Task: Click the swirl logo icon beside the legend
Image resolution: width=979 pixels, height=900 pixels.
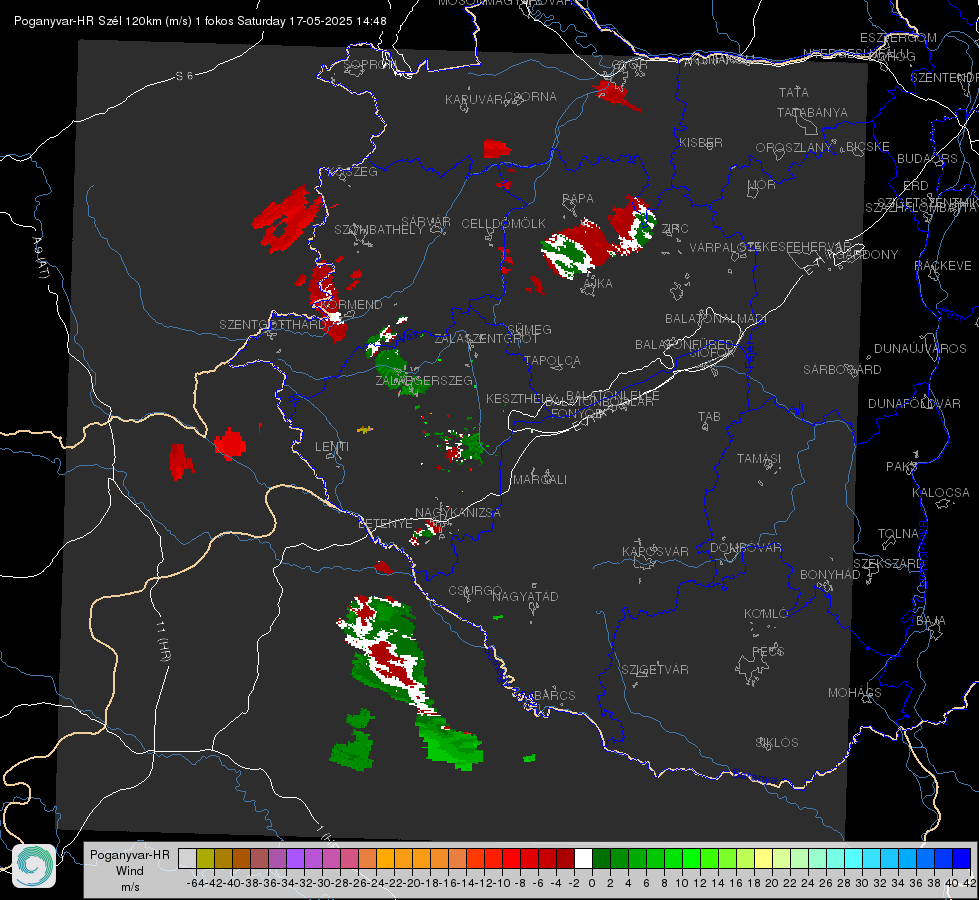Action: click(34, 866)
